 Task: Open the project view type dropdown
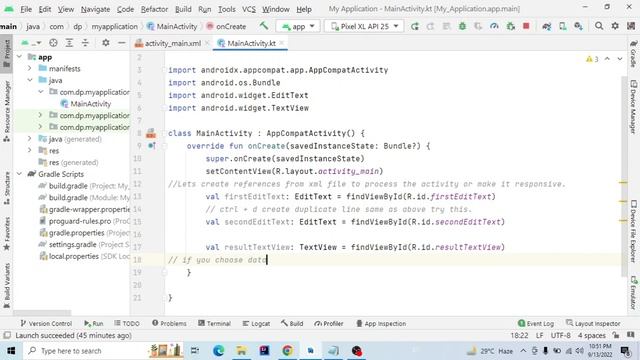point(31,43)
